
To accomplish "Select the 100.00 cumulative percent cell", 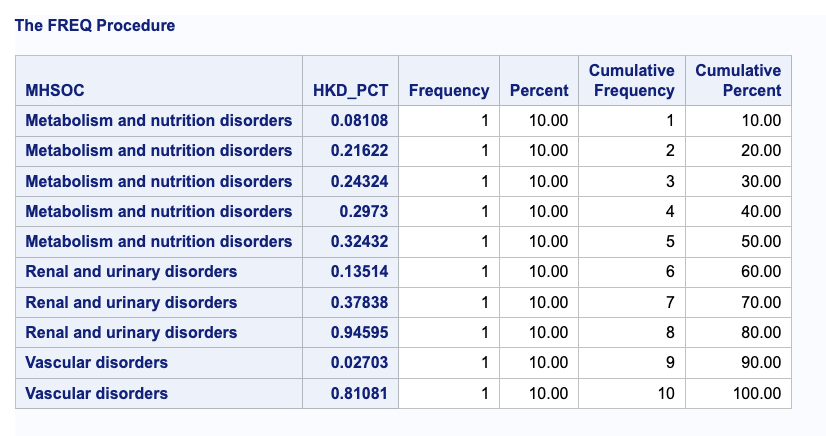I will [x=738, y=393].
